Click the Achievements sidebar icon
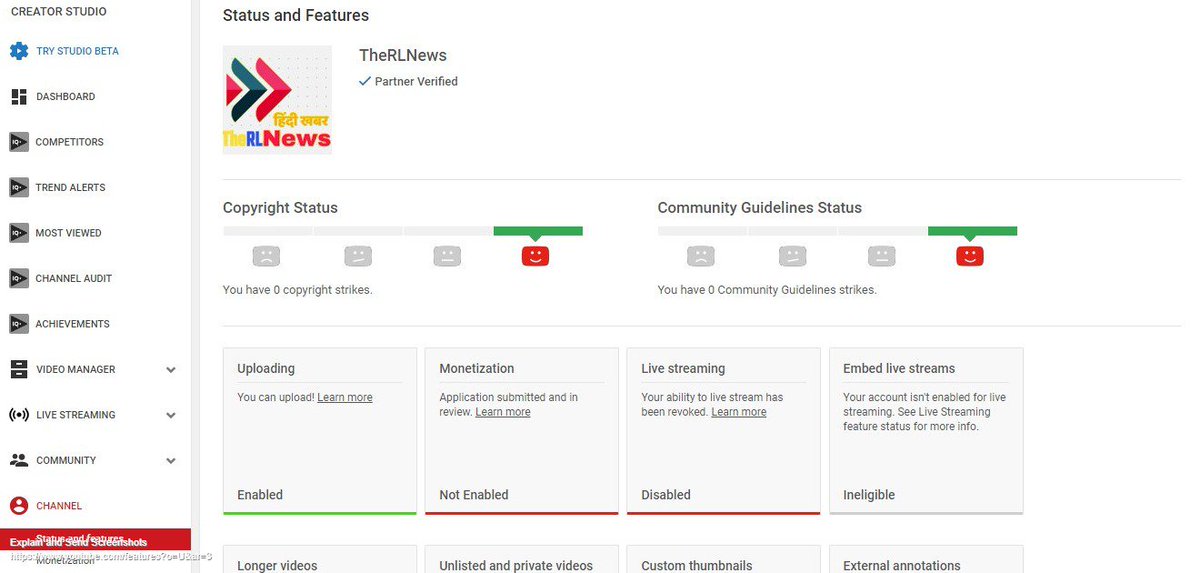Screen dimensions: 1200x573 pos(19,324)
